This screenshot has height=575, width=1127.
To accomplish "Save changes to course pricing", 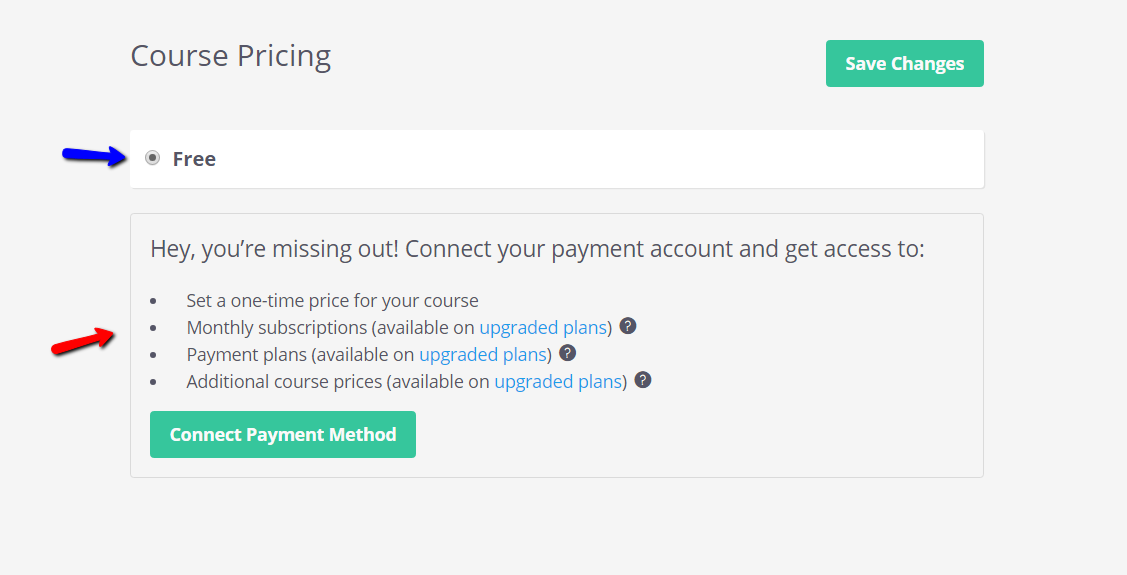I will (904, 63).
